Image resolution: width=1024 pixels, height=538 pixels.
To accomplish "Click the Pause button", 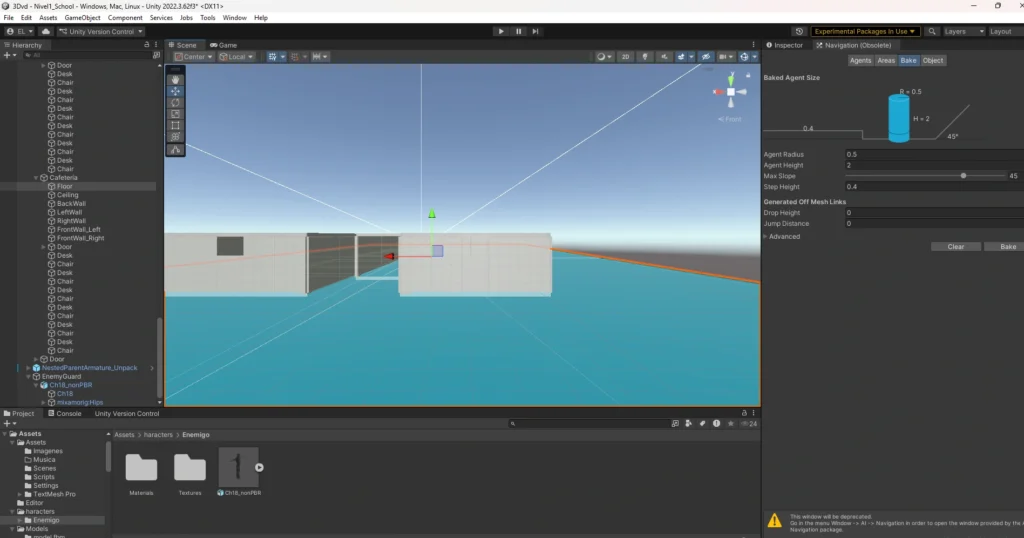I will [x=518, y=31].
